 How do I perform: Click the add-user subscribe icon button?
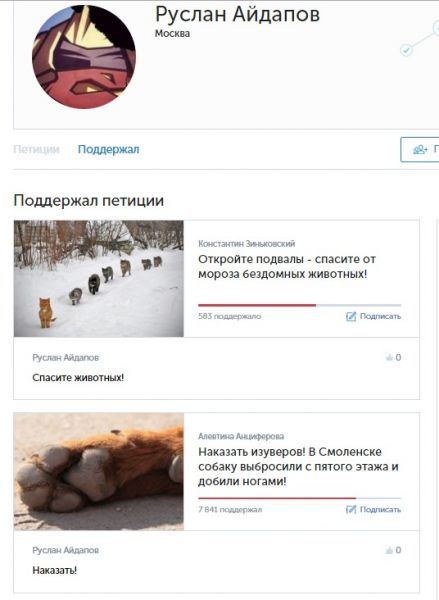point(419,150)
